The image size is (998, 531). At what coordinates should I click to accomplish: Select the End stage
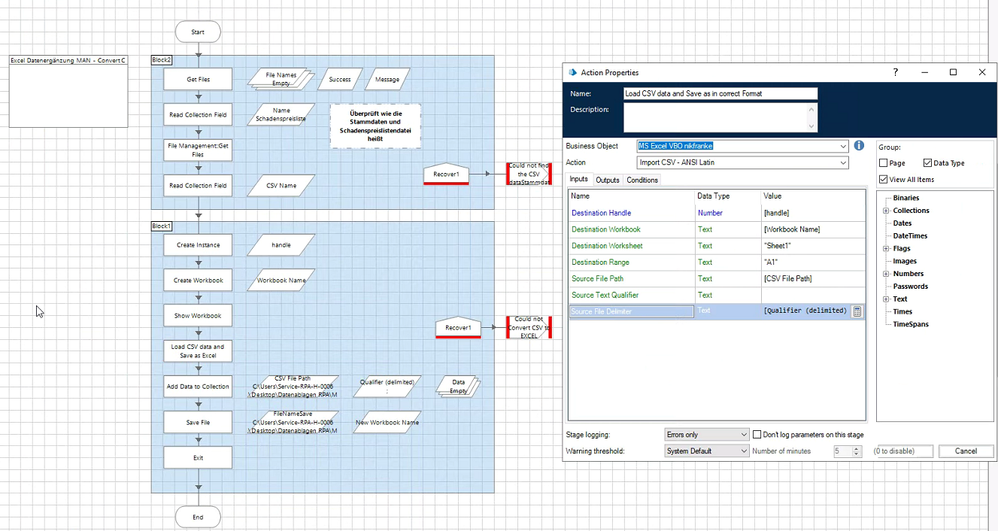coord(198,517)
